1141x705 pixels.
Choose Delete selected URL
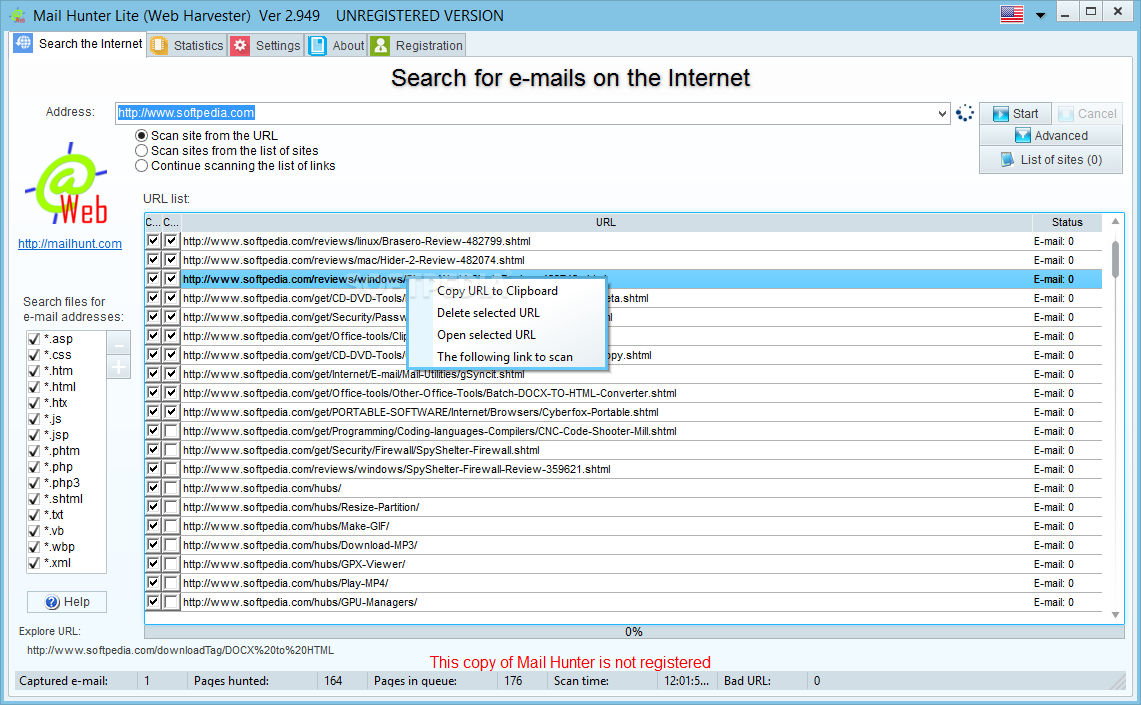click(x=488, y=313)
